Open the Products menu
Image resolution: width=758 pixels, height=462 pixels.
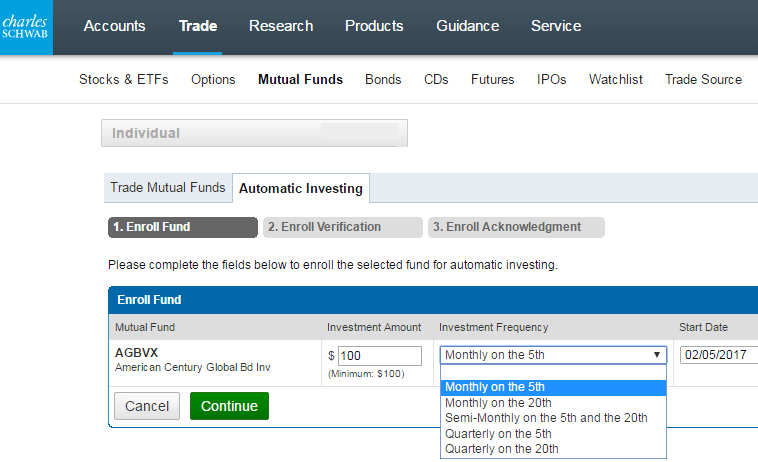coord(374,26)
